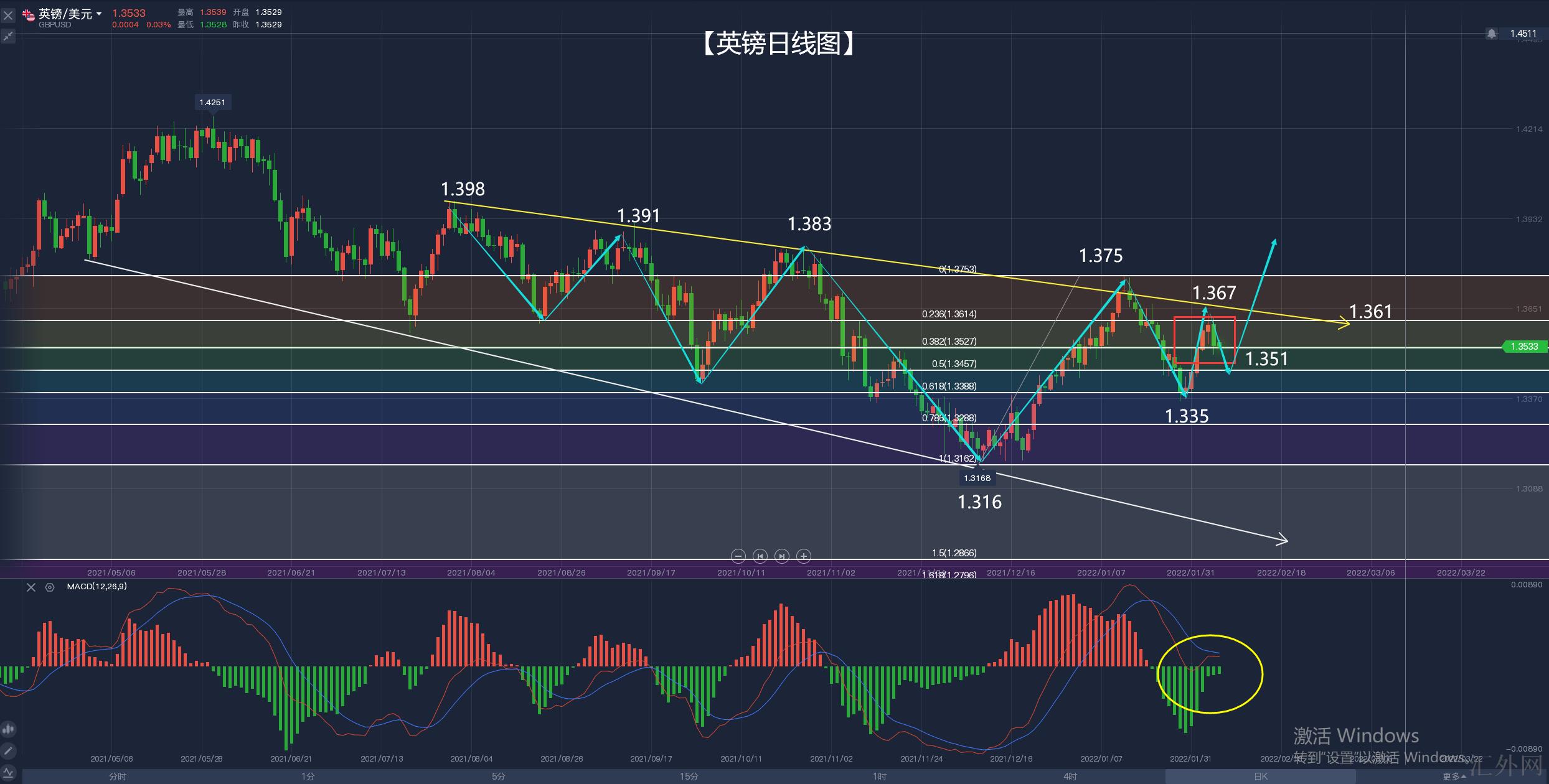
Task: Open the indicators line-chart icon
Action: click(8, 772)
